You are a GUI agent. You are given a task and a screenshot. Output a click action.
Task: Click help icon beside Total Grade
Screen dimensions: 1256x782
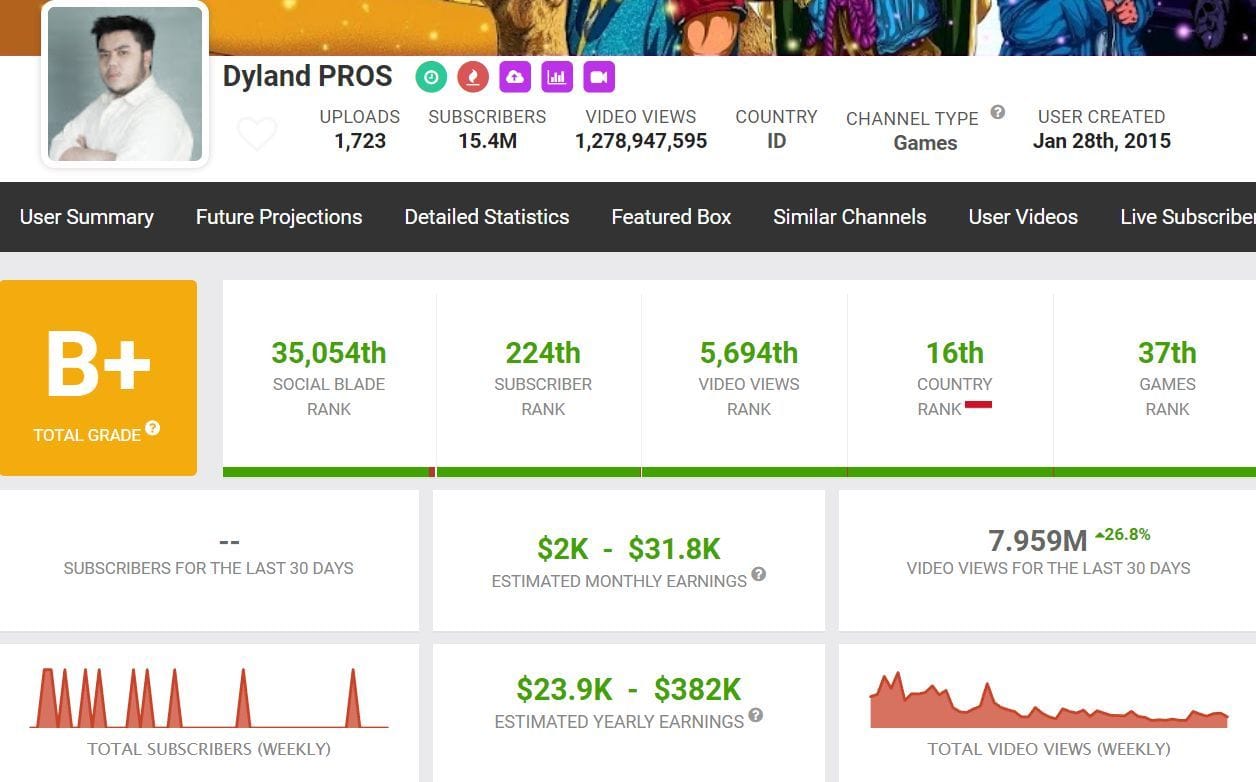click(153, 428)
